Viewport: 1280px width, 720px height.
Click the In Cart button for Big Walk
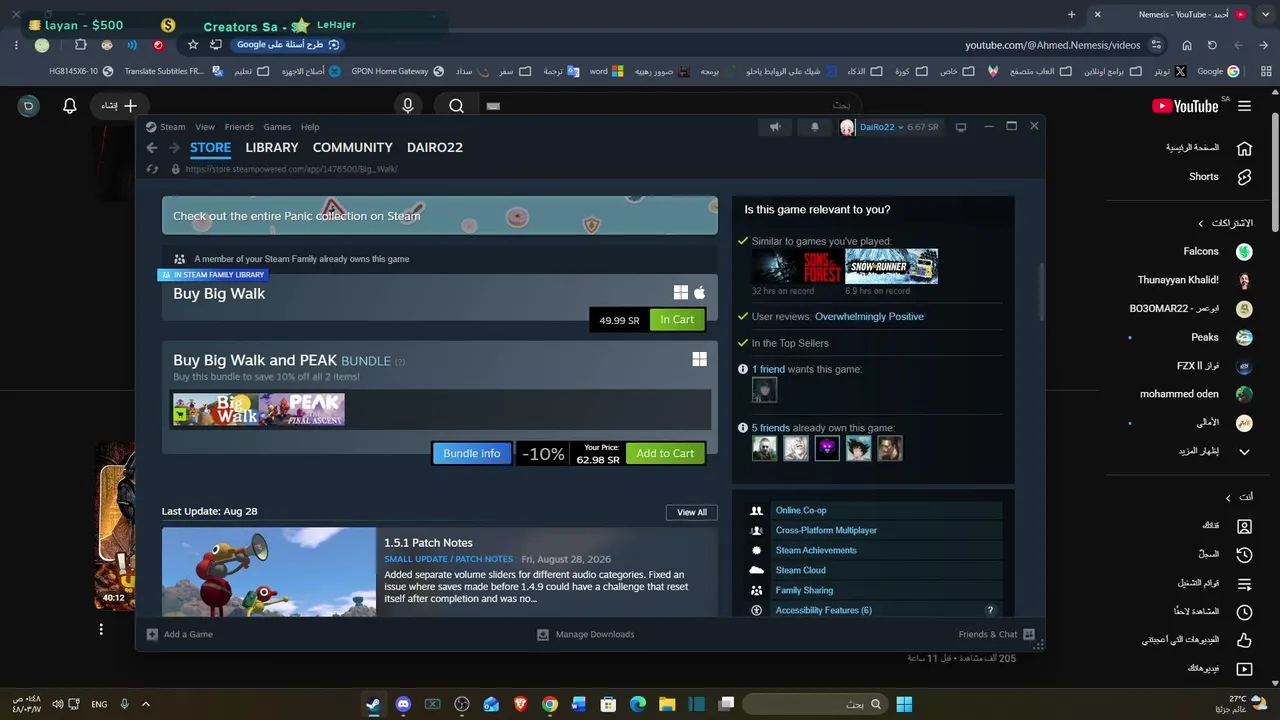tap(677, 320)
